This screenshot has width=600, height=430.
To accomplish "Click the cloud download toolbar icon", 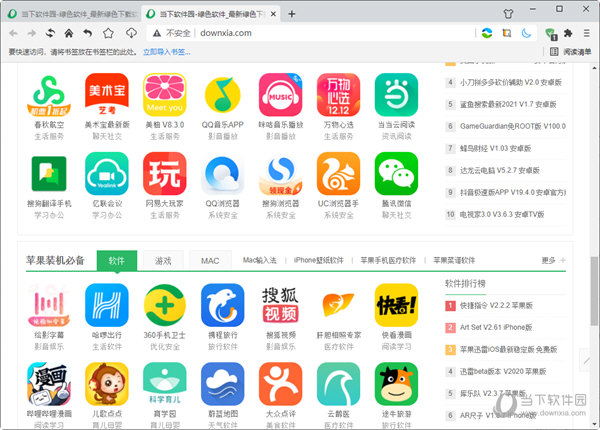I will [x=131, y=33].
